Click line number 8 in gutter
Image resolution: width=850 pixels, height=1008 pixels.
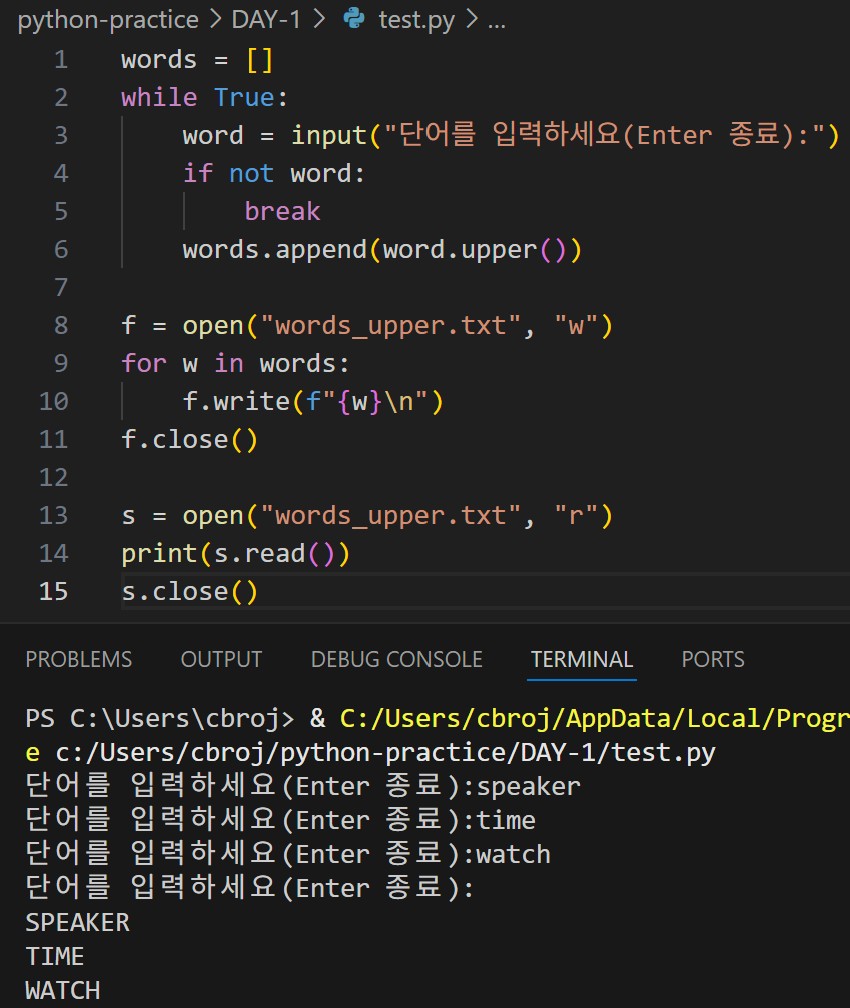[61, 325]
